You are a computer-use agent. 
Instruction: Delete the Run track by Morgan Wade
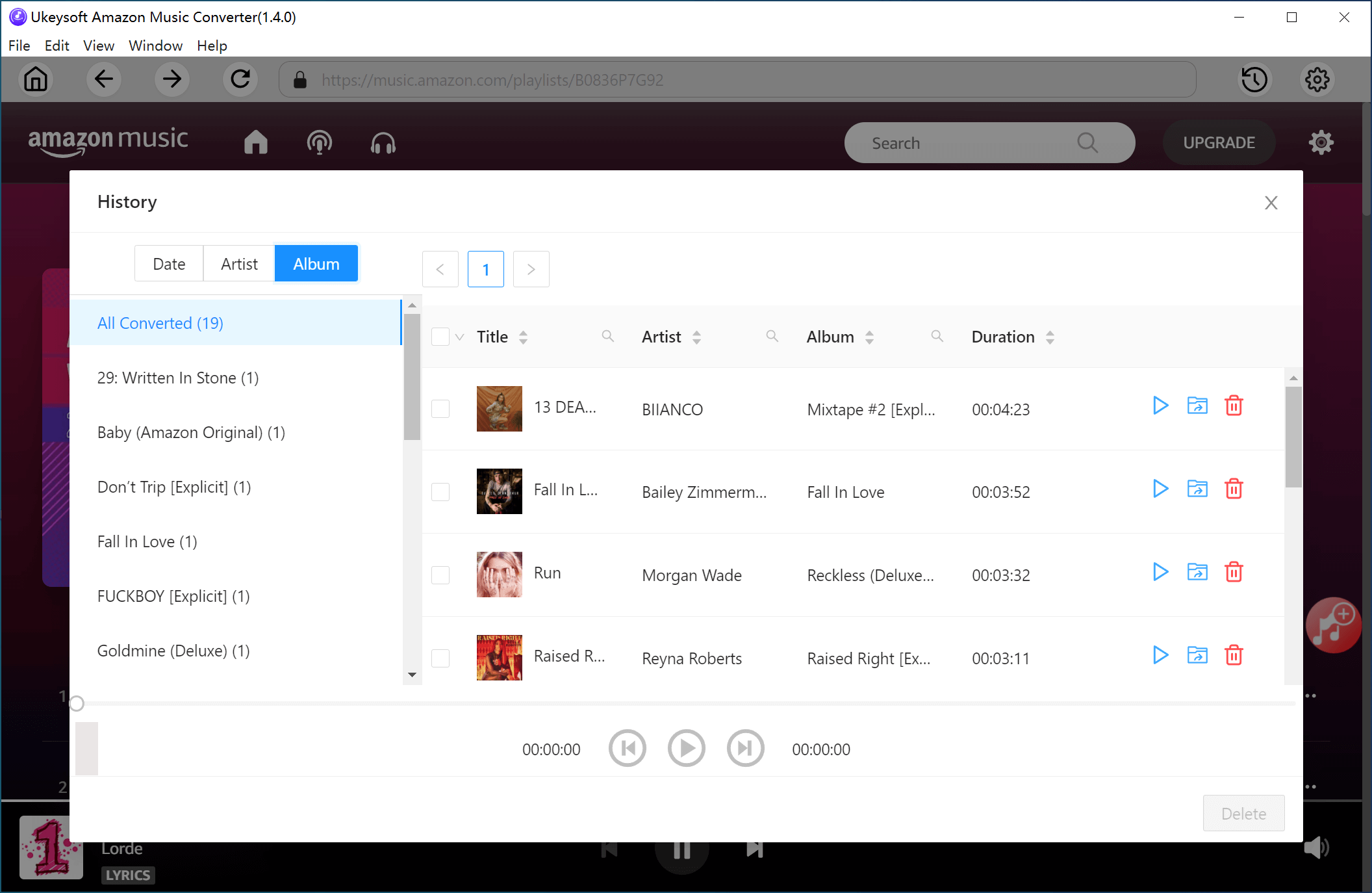click(x=1234, y=572)
